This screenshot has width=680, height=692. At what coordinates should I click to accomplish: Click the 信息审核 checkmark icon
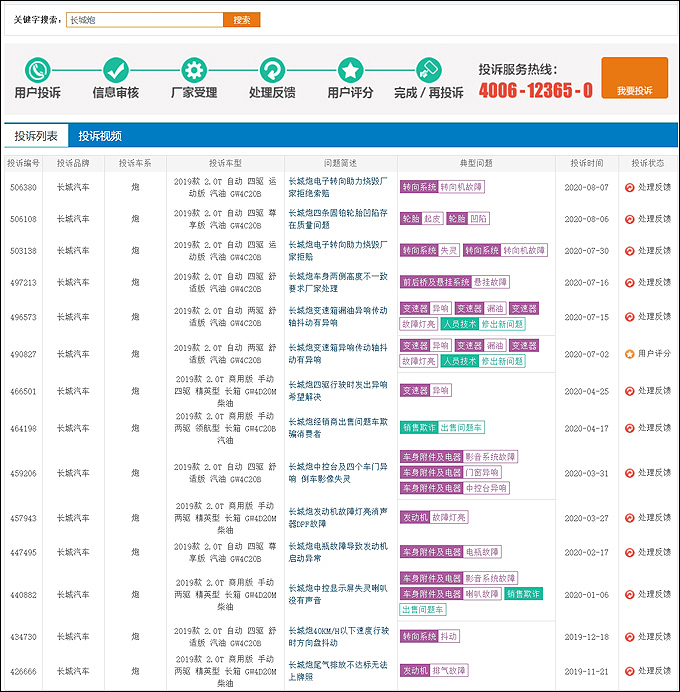click(116, 70)
